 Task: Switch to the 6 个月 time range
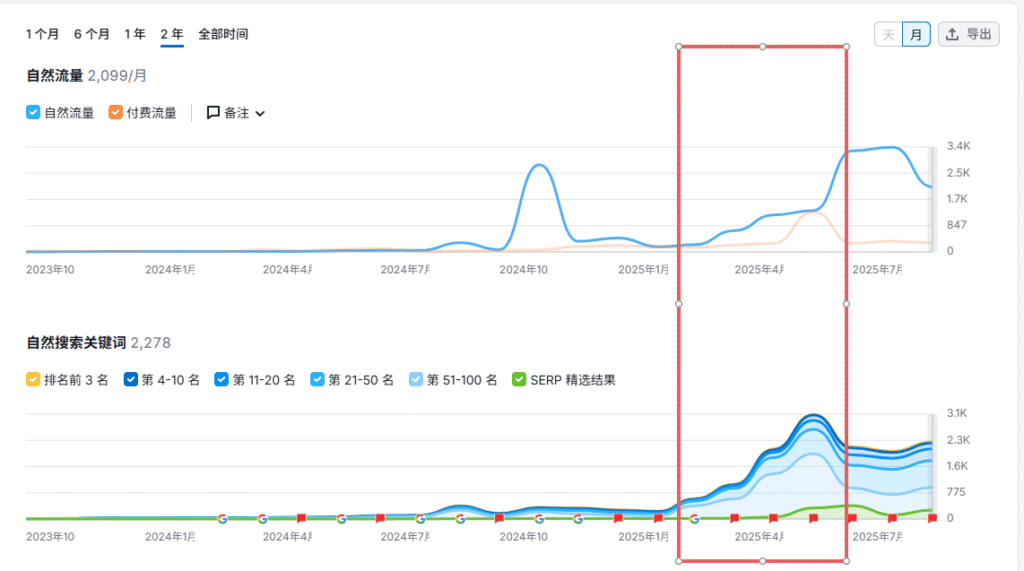92,34
